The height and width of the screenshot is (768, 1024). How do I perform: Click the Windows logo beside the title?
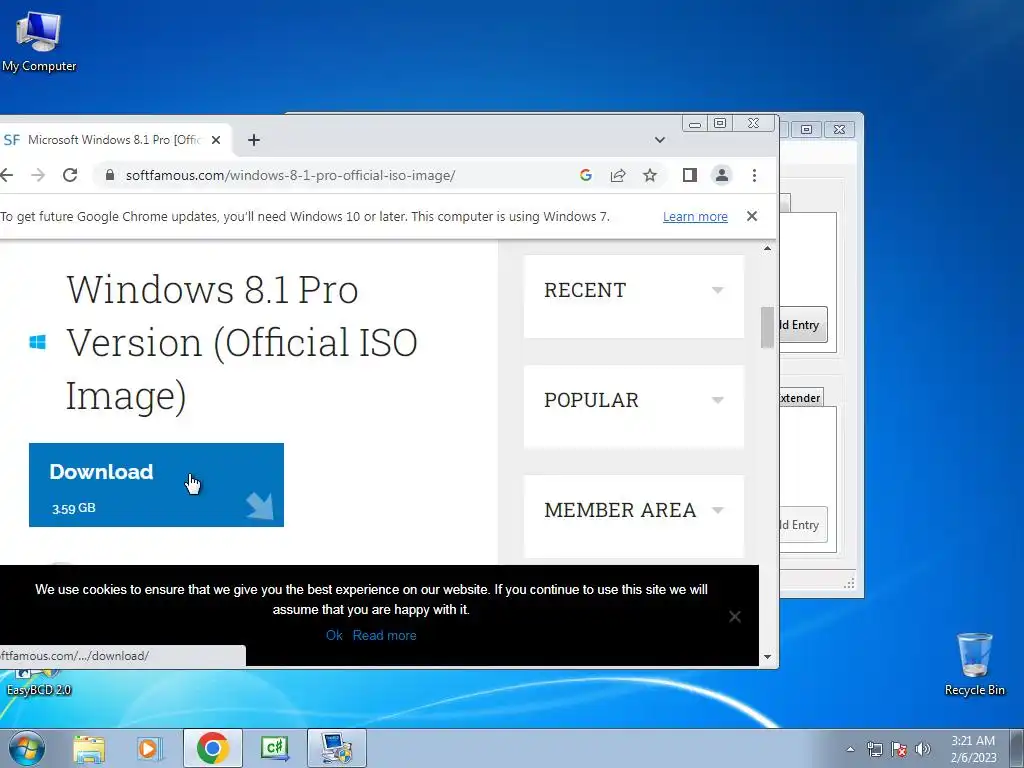[38, 342]
